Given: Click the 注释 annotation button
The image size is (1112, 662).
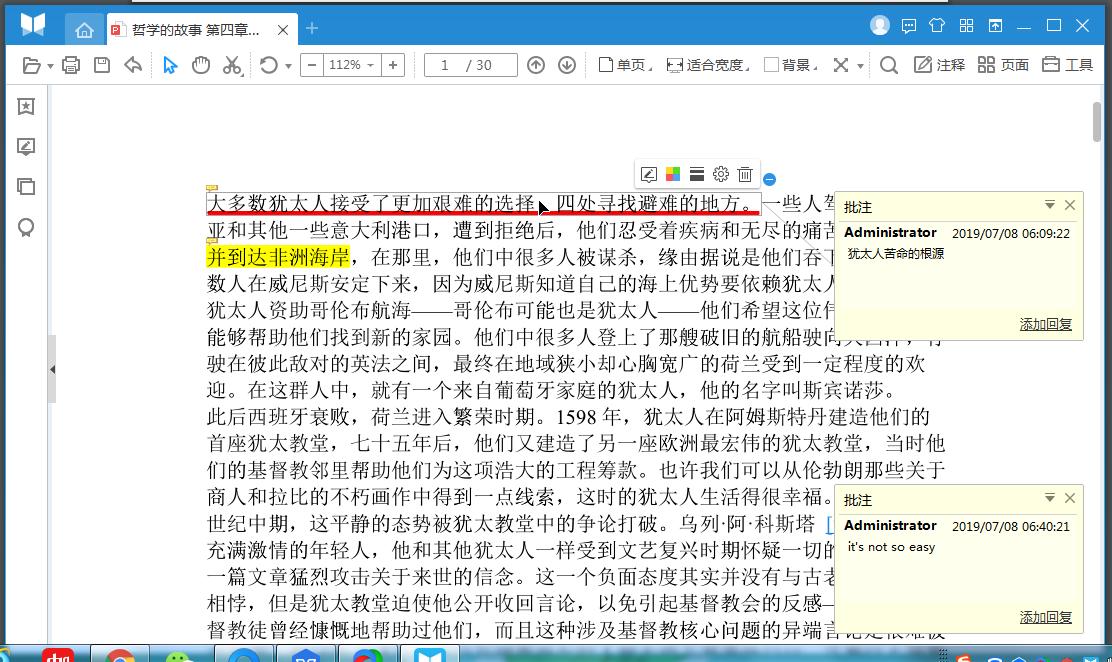Looking at the screenshot, I should 938,65.
